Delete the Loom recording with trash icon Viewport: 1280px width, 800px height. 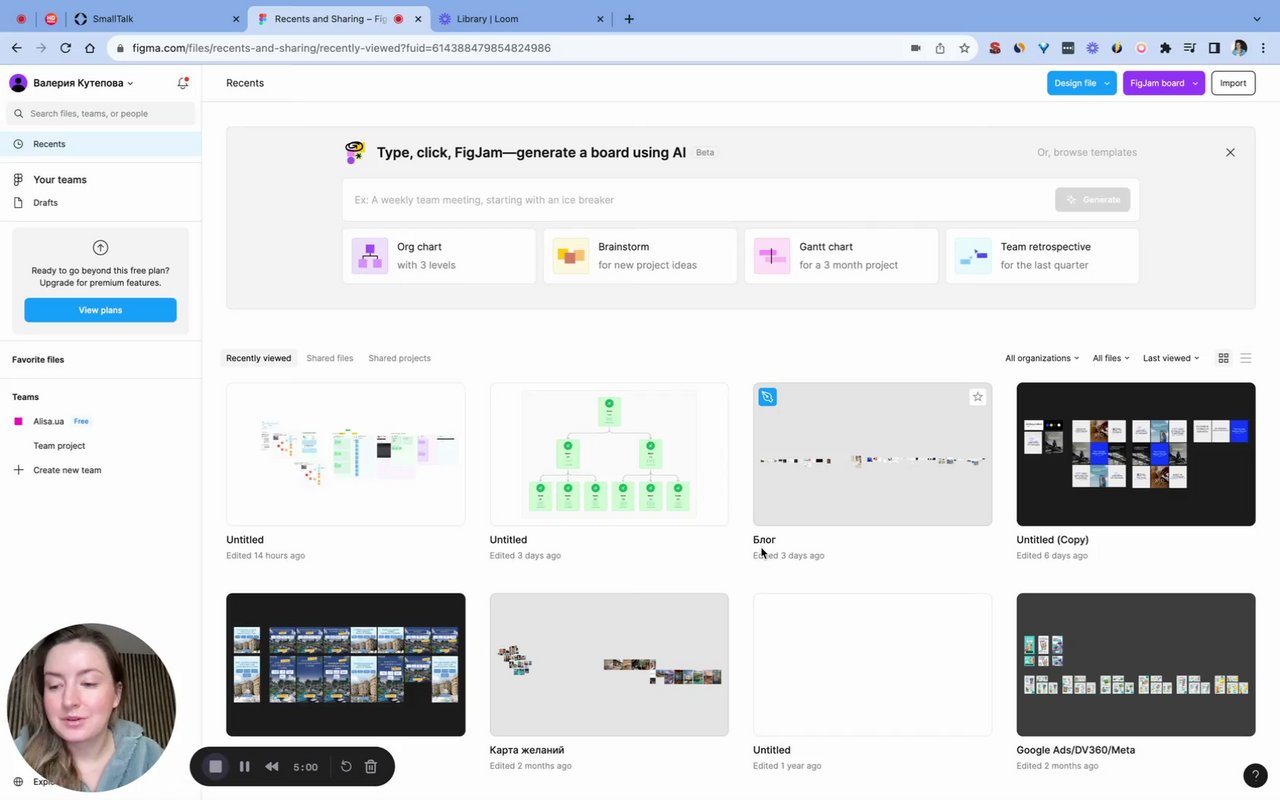click(371, 767)
